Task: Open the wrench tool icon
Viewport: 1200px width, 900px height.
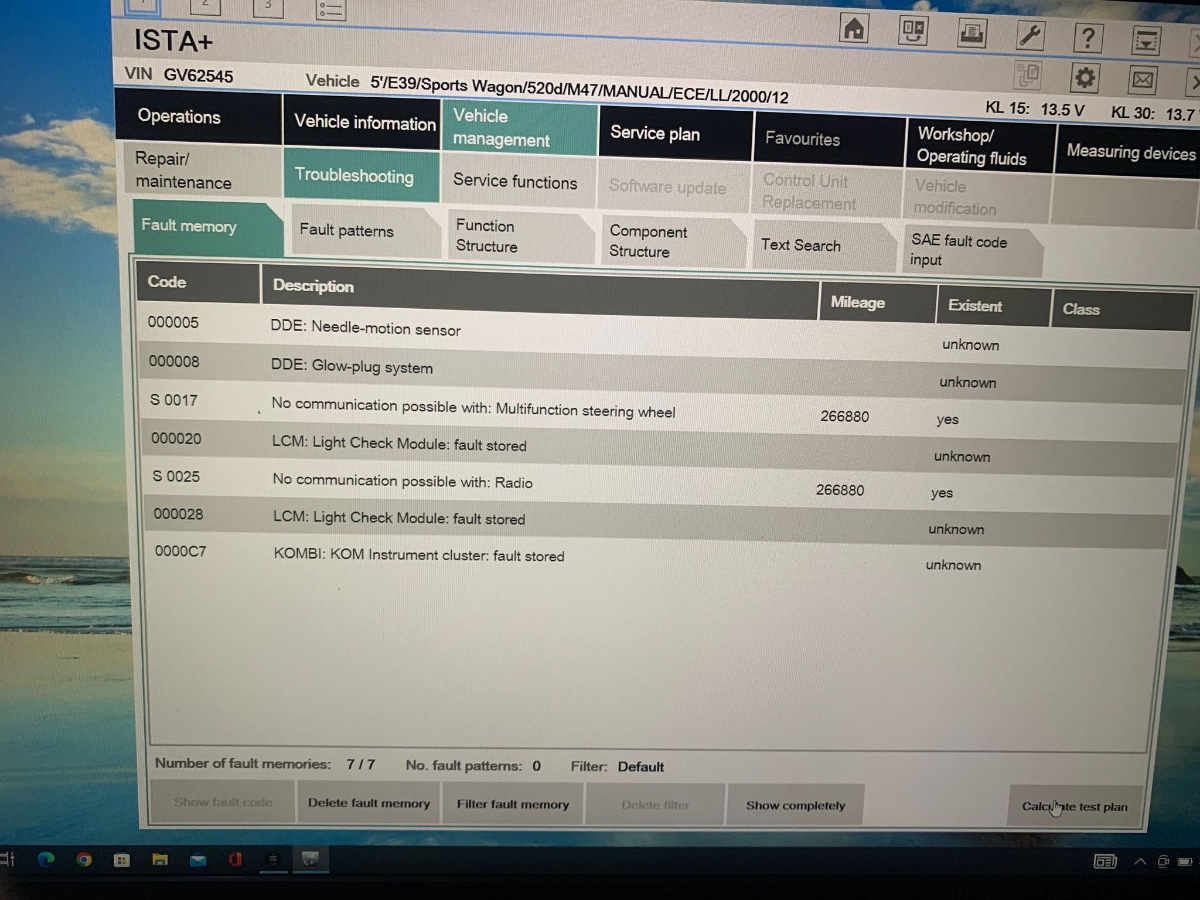Action: coord(1029,36)
